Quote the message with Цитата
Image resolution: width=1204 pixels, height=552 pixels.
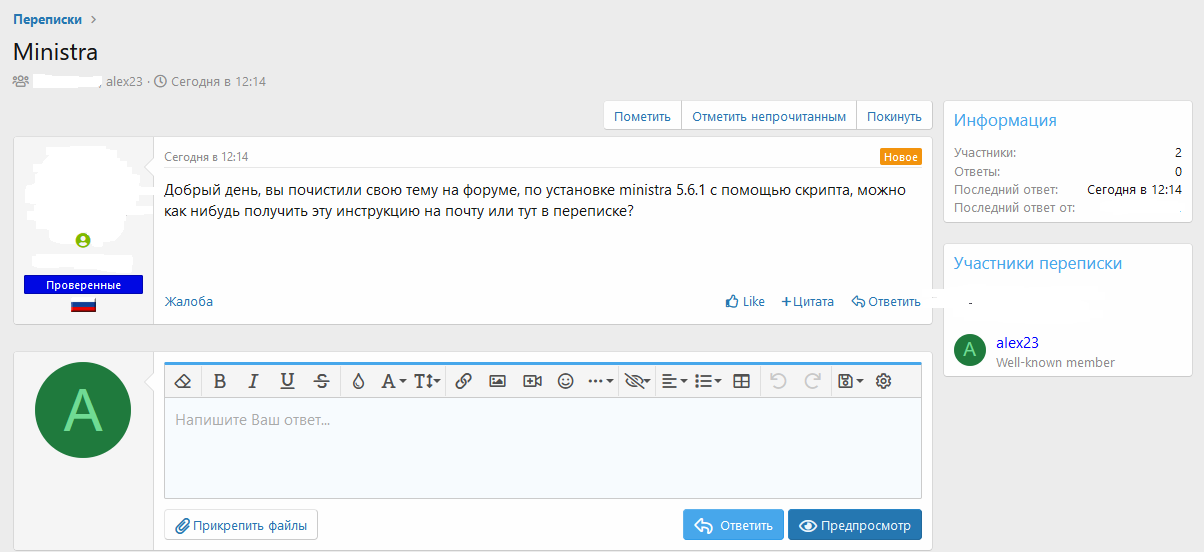point(807,301)
